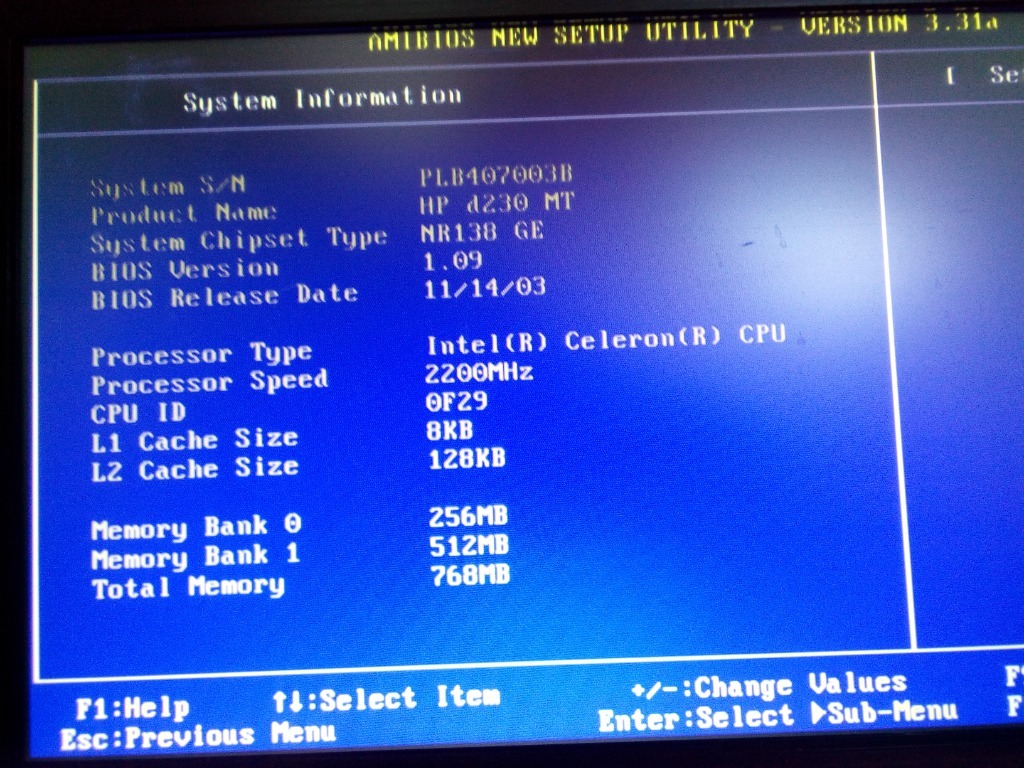Click the Select Item arrows hint
1024x768 pixels.
coord(386,699)
